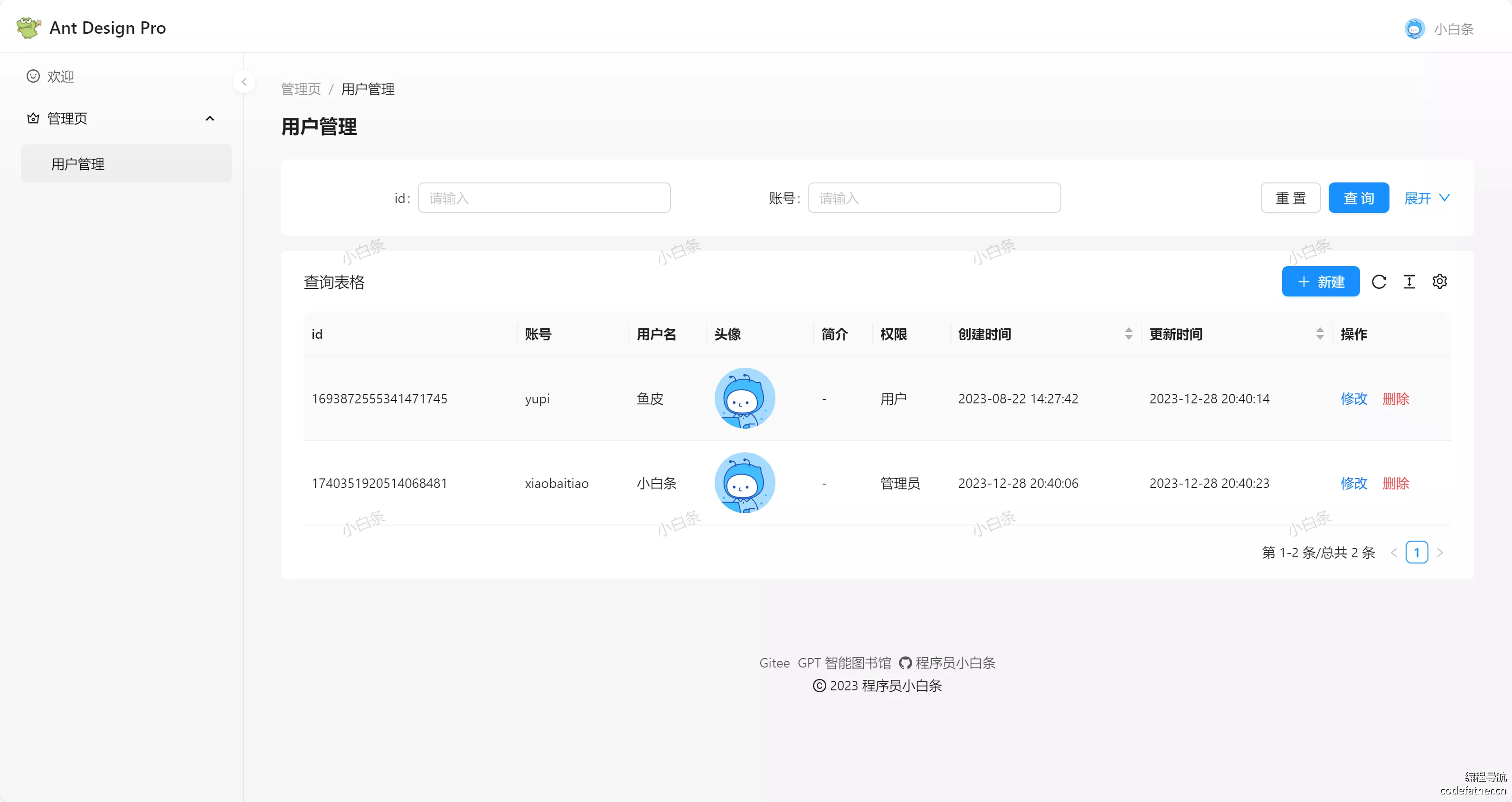
Task: Click 删除 for user xiaobaitiao
Action: click(1396, 483)
